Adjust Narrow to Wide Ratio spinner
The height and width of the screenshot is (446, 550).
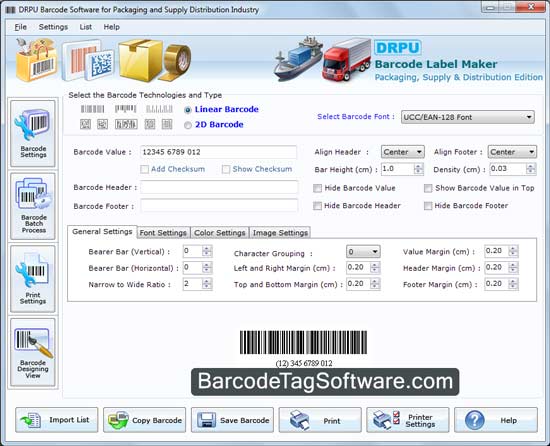click(x=207, y=284)
